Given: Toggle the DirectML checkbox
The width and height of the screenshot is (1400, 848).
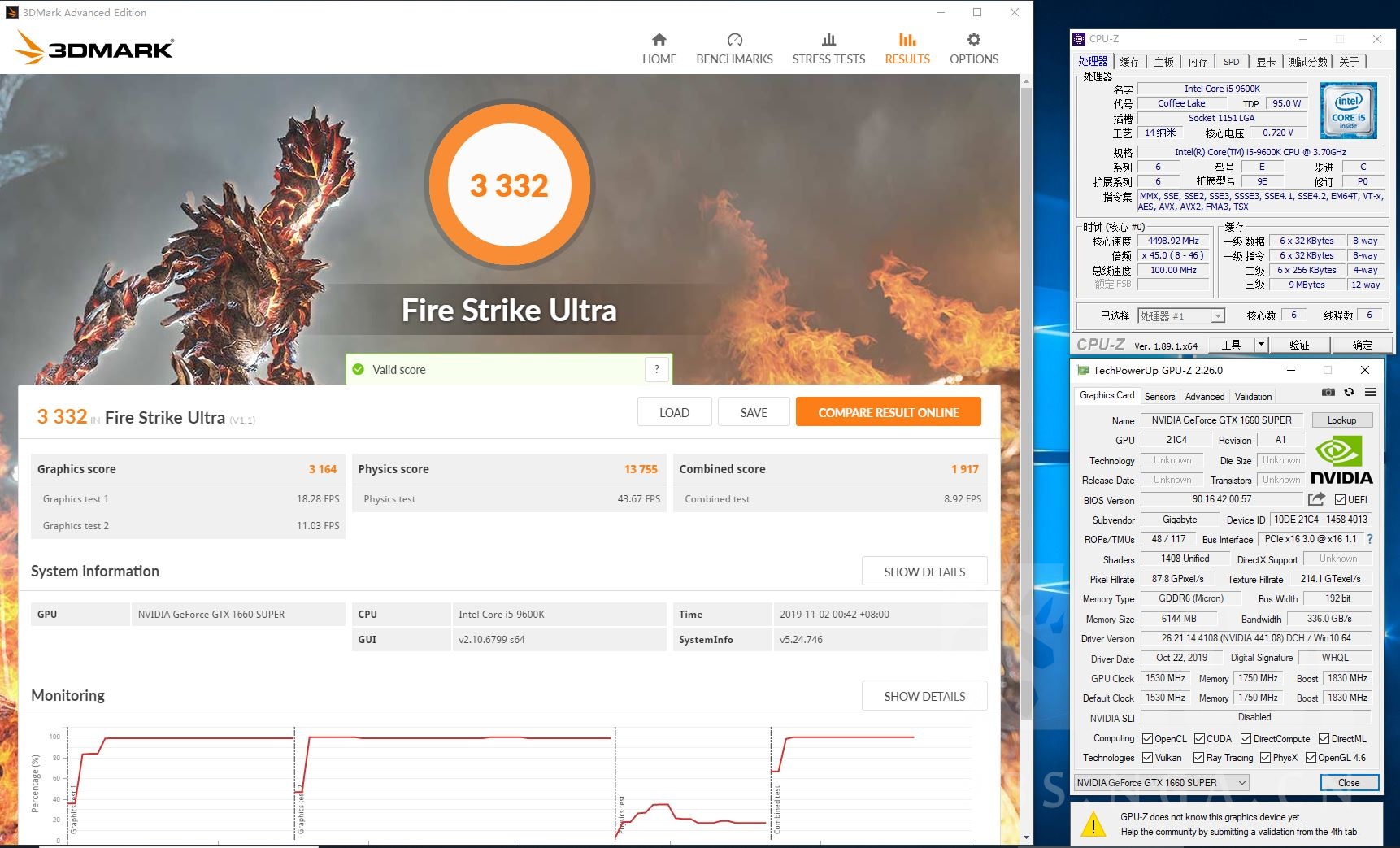Looking at the screenshot, I should point(1324,738).
